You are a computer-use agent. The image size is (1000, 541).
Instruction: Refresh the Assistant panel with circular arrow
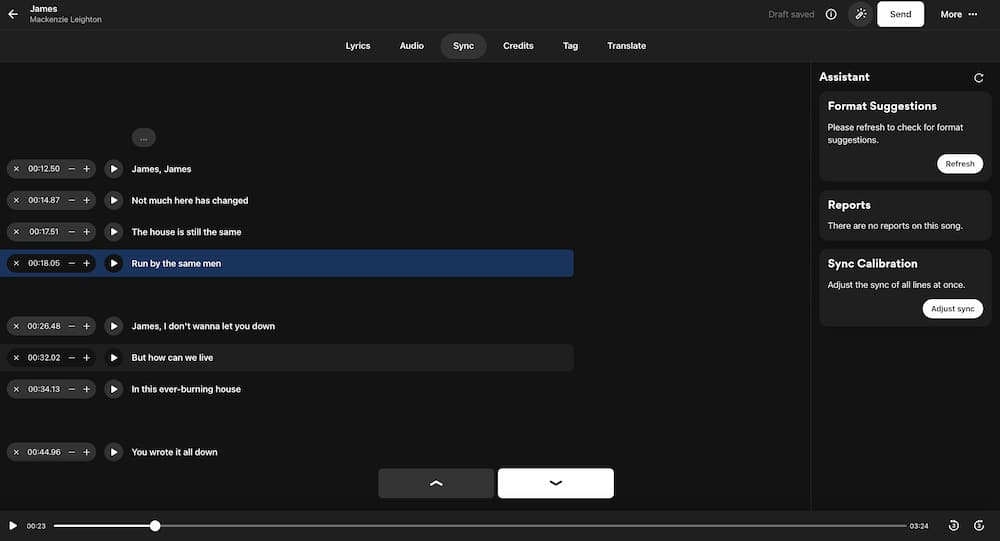point(978,78)
